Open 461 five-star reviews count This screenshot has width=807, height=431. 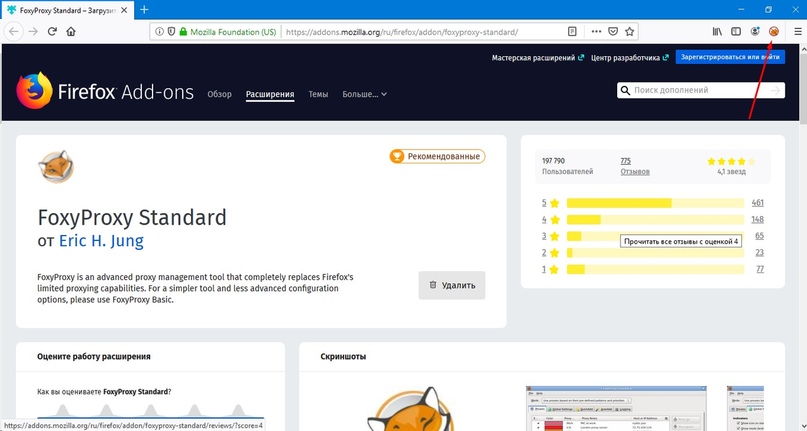point(758,203)
